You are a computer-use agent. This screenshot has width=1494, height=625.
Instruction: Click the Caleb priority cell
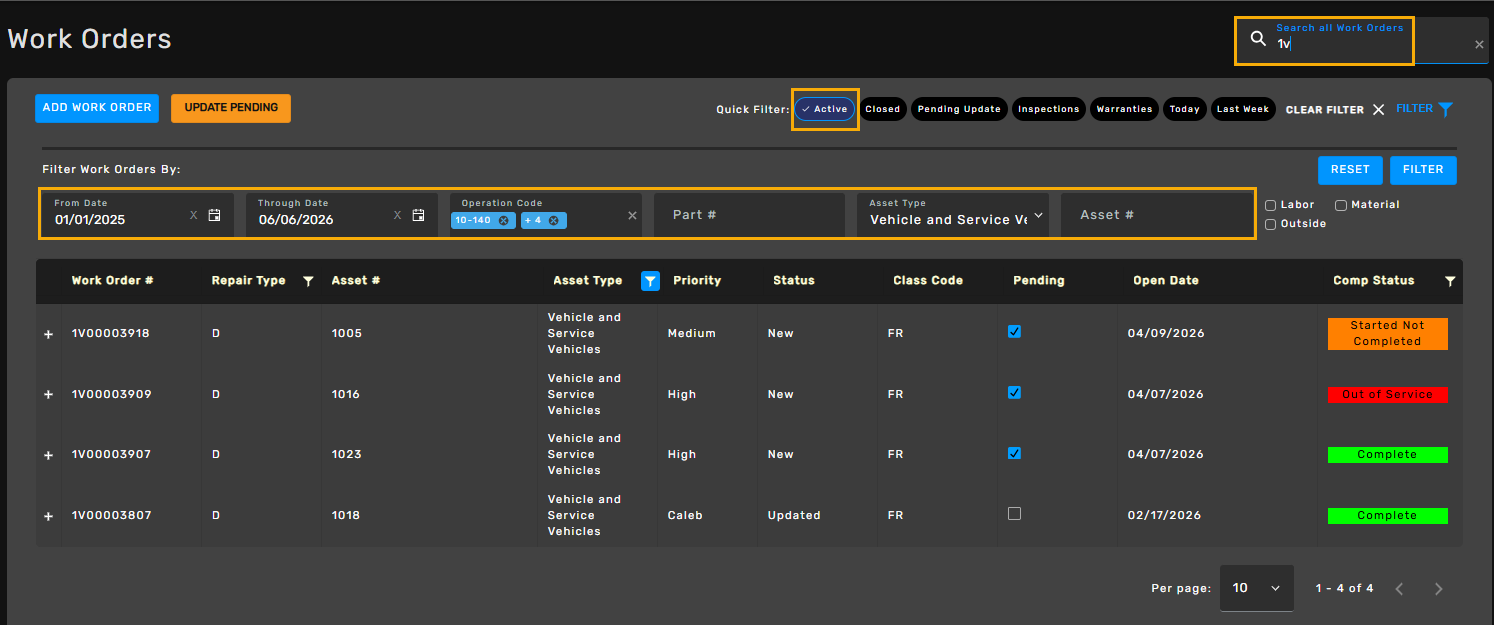tap(685, 515)
